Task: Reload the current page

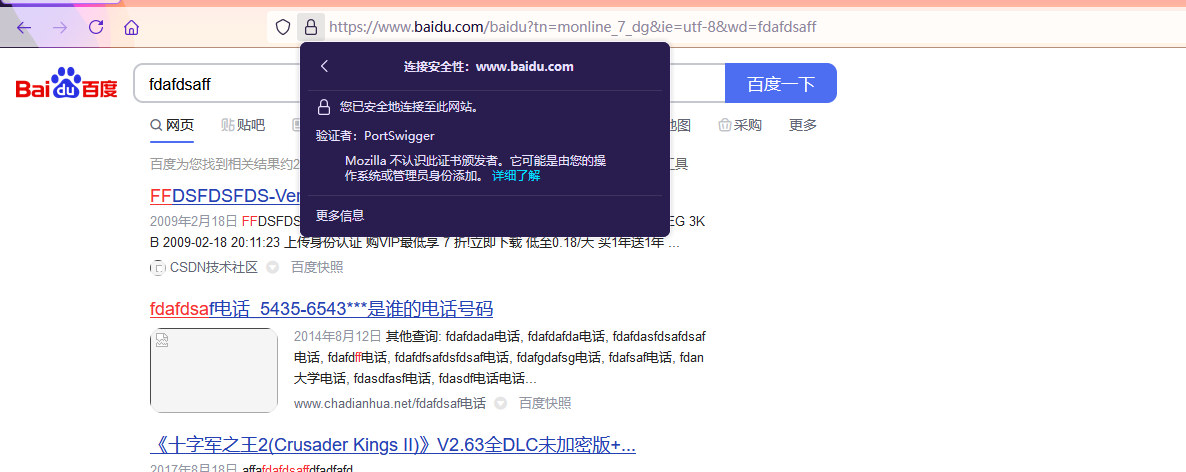Action: coord(96,27)
